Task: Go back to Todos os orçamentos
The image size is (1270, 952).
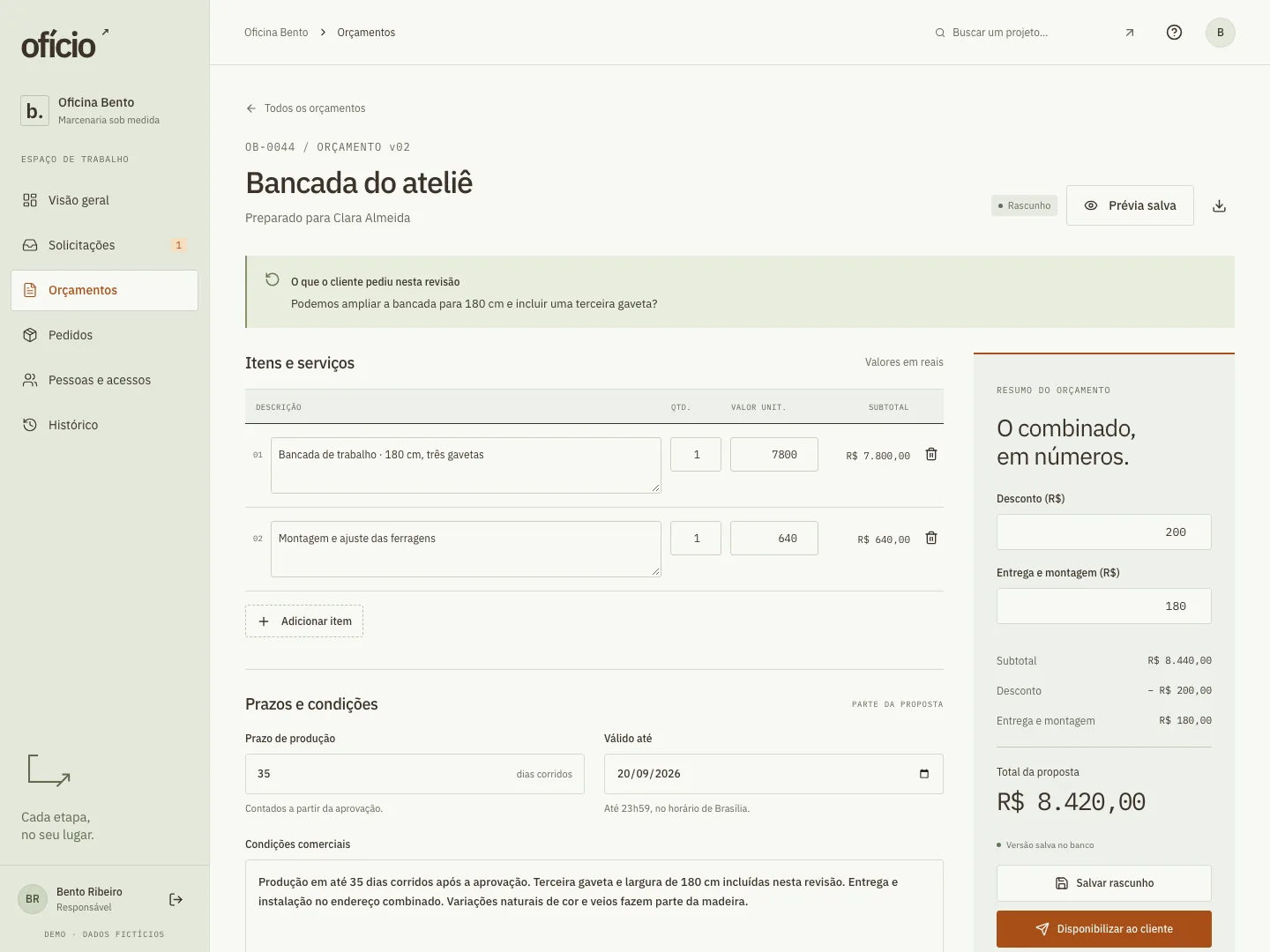Action: pyautogui.click(x=305, y=108)
